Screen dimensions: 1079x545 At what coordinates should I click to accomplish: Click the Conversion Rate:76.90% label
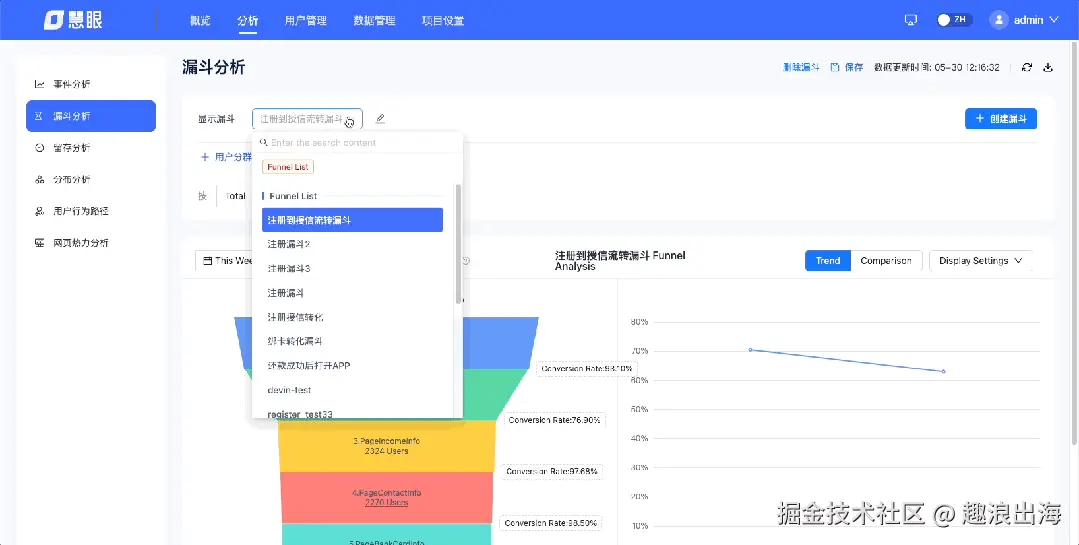(554, 420)
